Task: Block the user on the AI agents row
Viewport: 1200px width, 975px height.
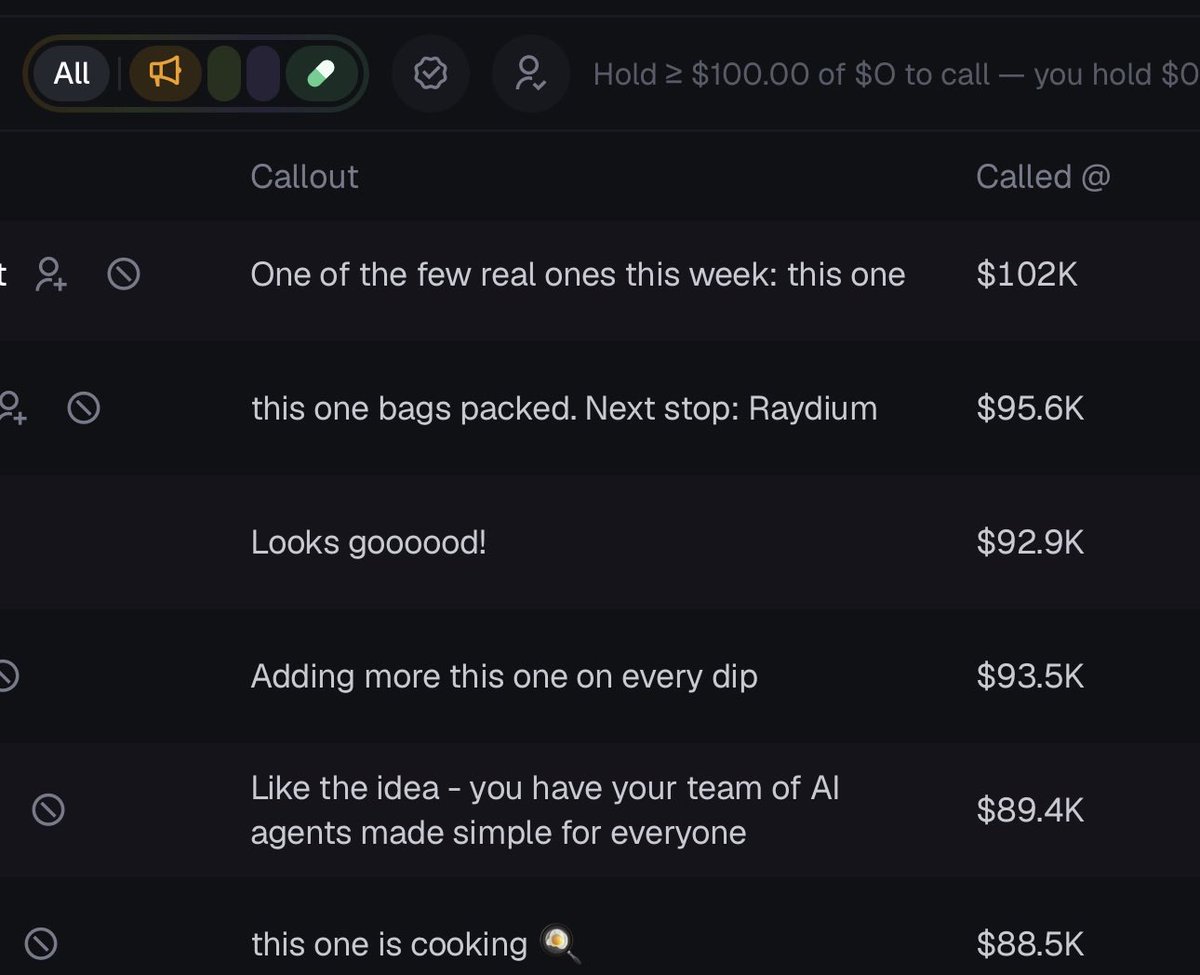Action: coord(48,809)
